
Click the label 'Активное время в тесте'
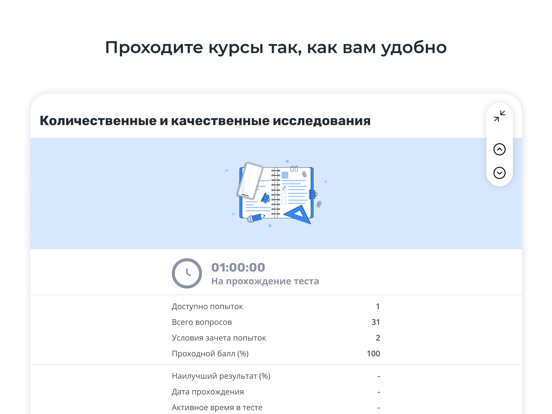[x=217, y=407]
